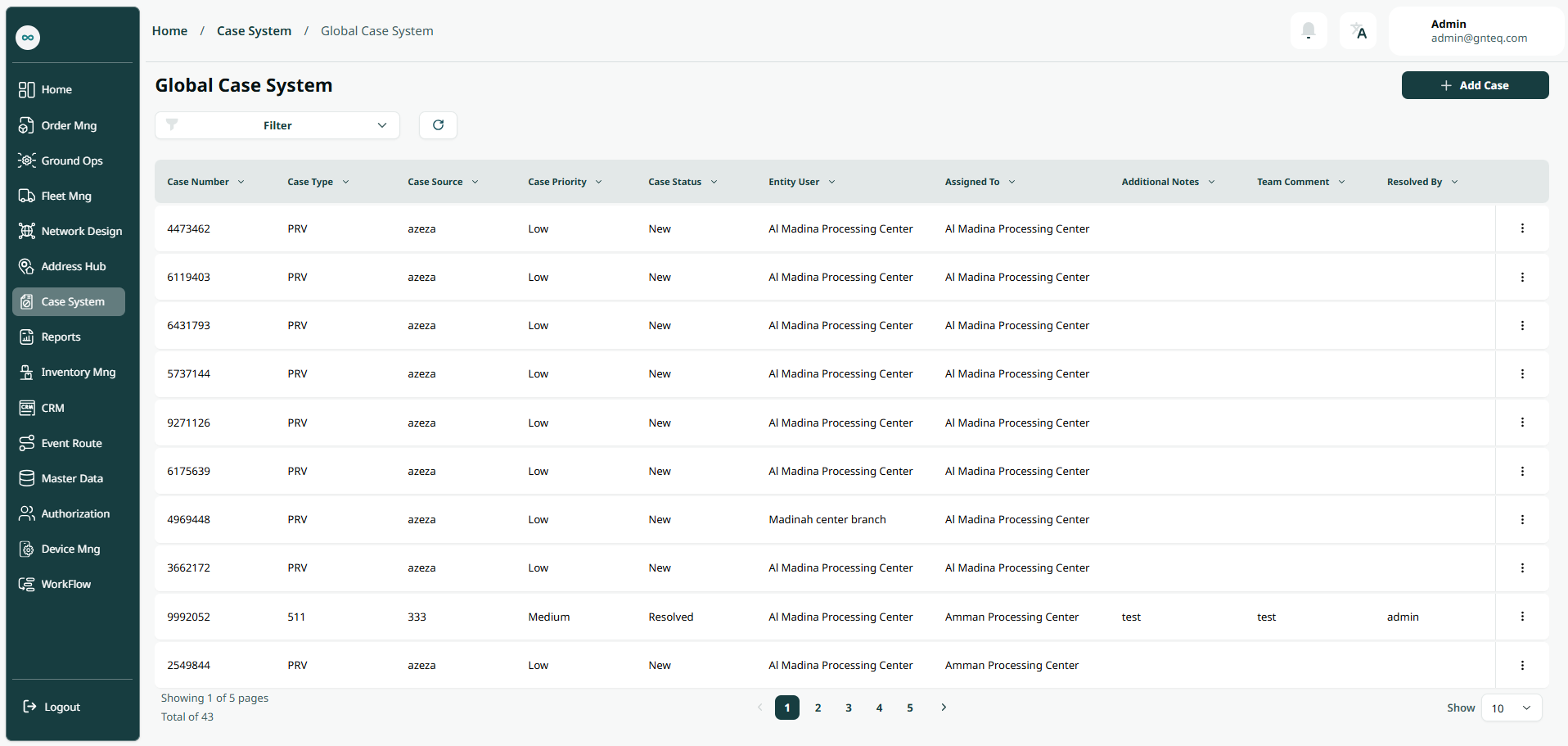Click the refresh table icon

coord(438,125)
